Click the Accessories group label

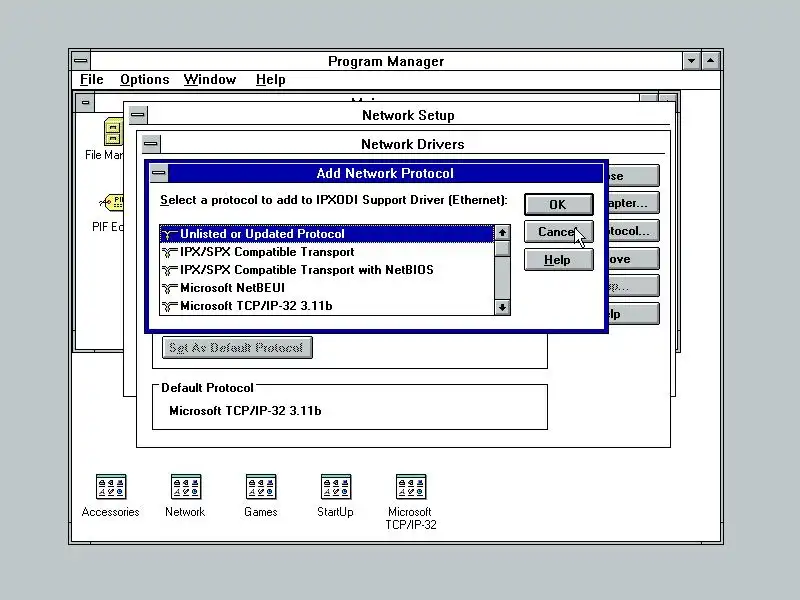point(111,512)
